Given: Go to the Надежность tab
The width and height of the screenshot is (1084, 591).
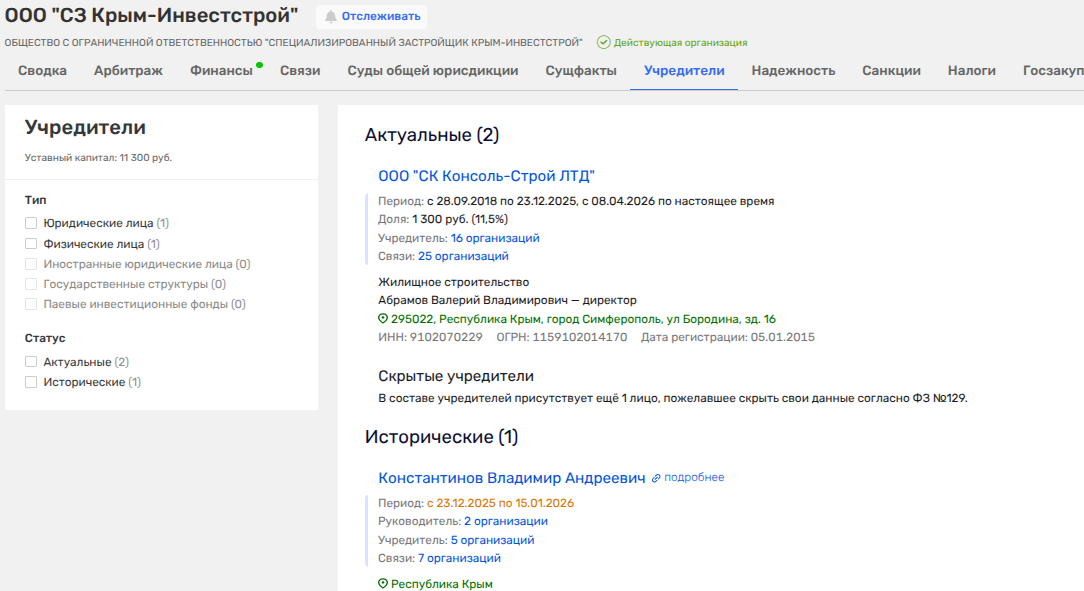Looking at the screenshot, I should 793,71.
